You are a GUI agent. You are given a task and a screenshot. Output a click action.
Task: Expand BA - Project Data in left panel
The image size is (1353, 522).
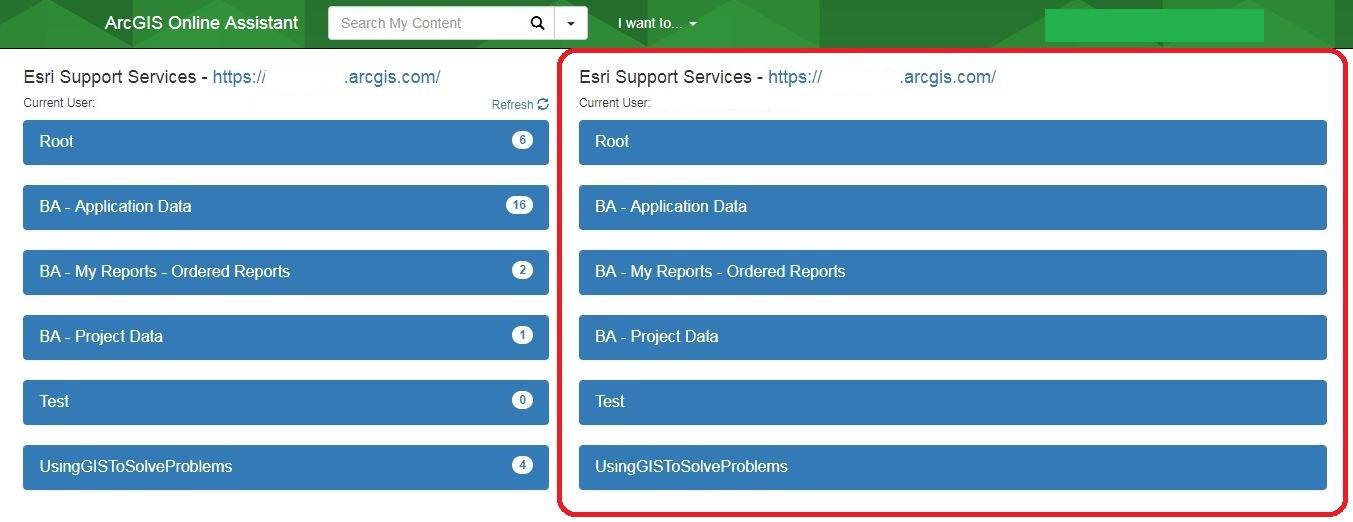tap(286, 337)
